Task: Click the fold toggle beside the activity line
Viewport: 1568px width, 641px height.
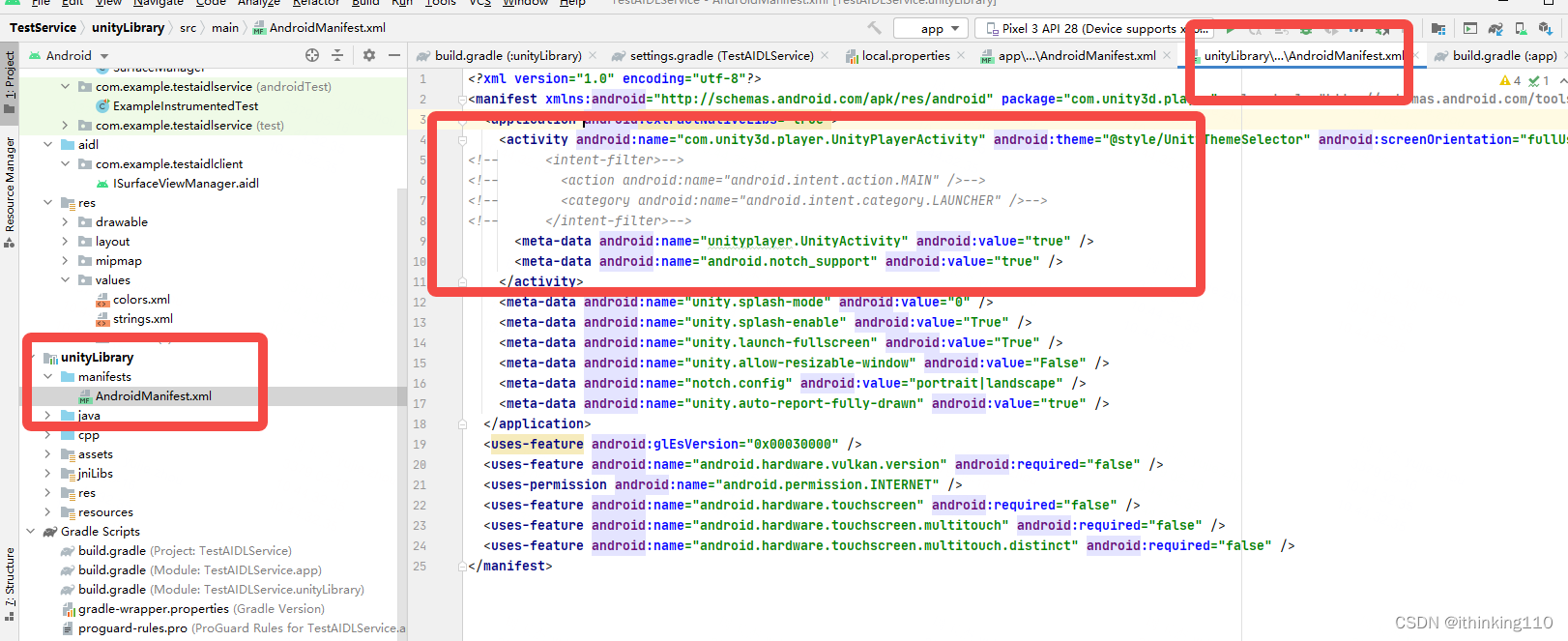Action: click(x=463, y=139)
